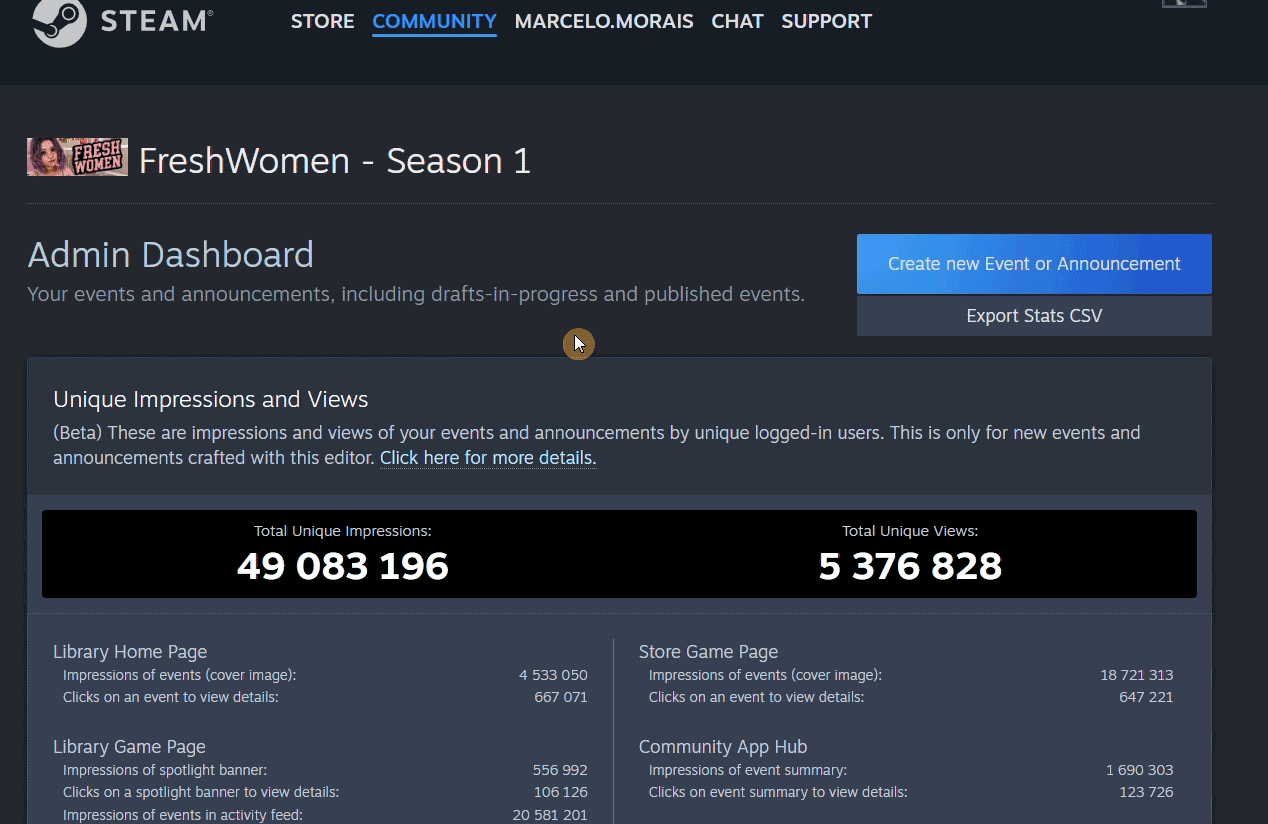1268x824 pixels.
Task: Select the Store Game Page heading
Action: point(708,652)
